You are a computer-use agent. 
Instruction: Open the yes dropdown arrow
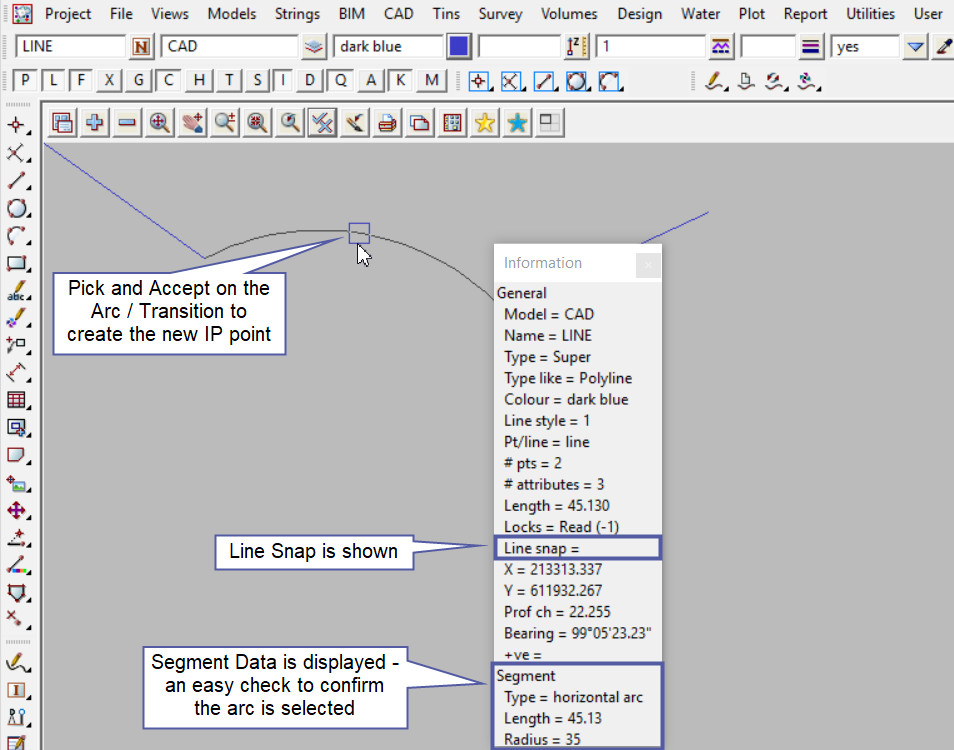tap(915, 47)
